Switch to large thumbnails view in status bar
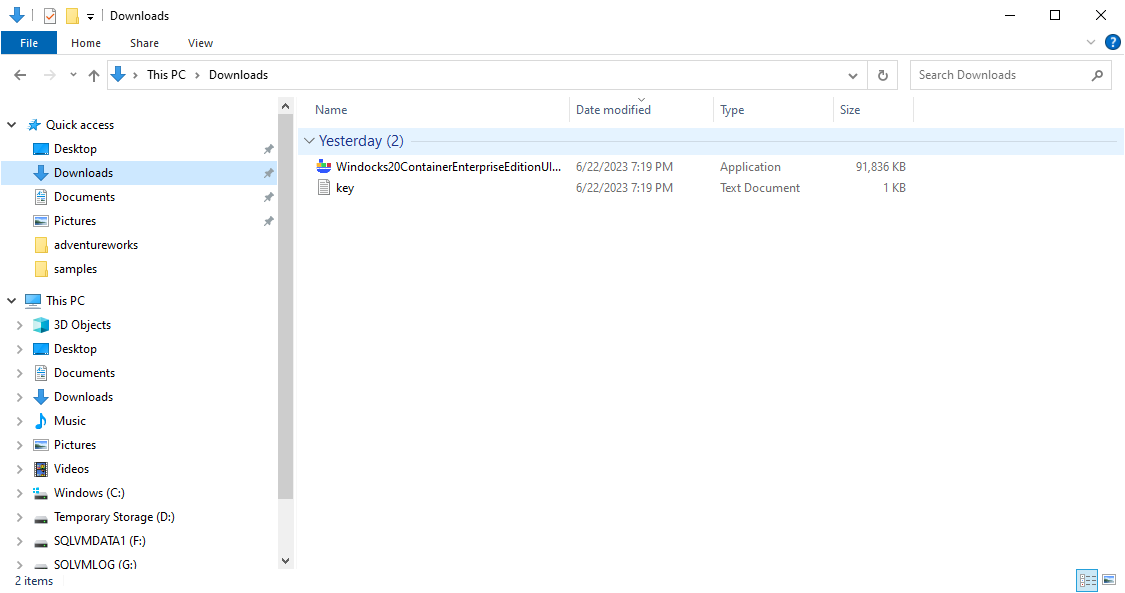 1110,580
